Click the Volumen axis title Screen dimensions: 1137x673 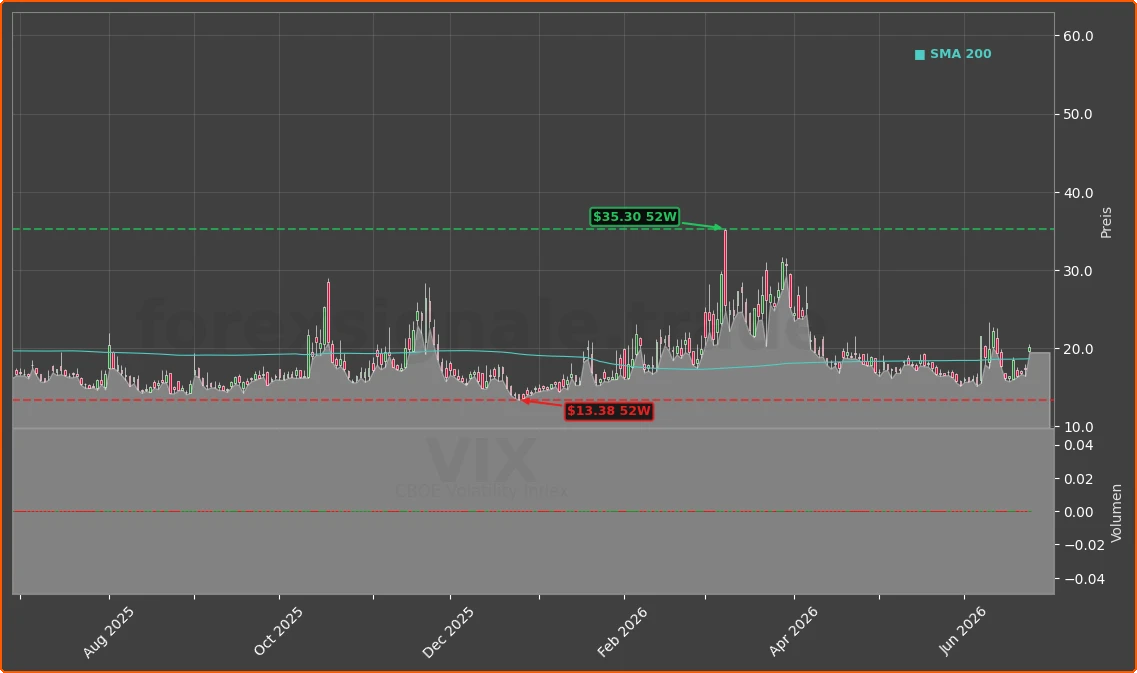[1116, 513]
